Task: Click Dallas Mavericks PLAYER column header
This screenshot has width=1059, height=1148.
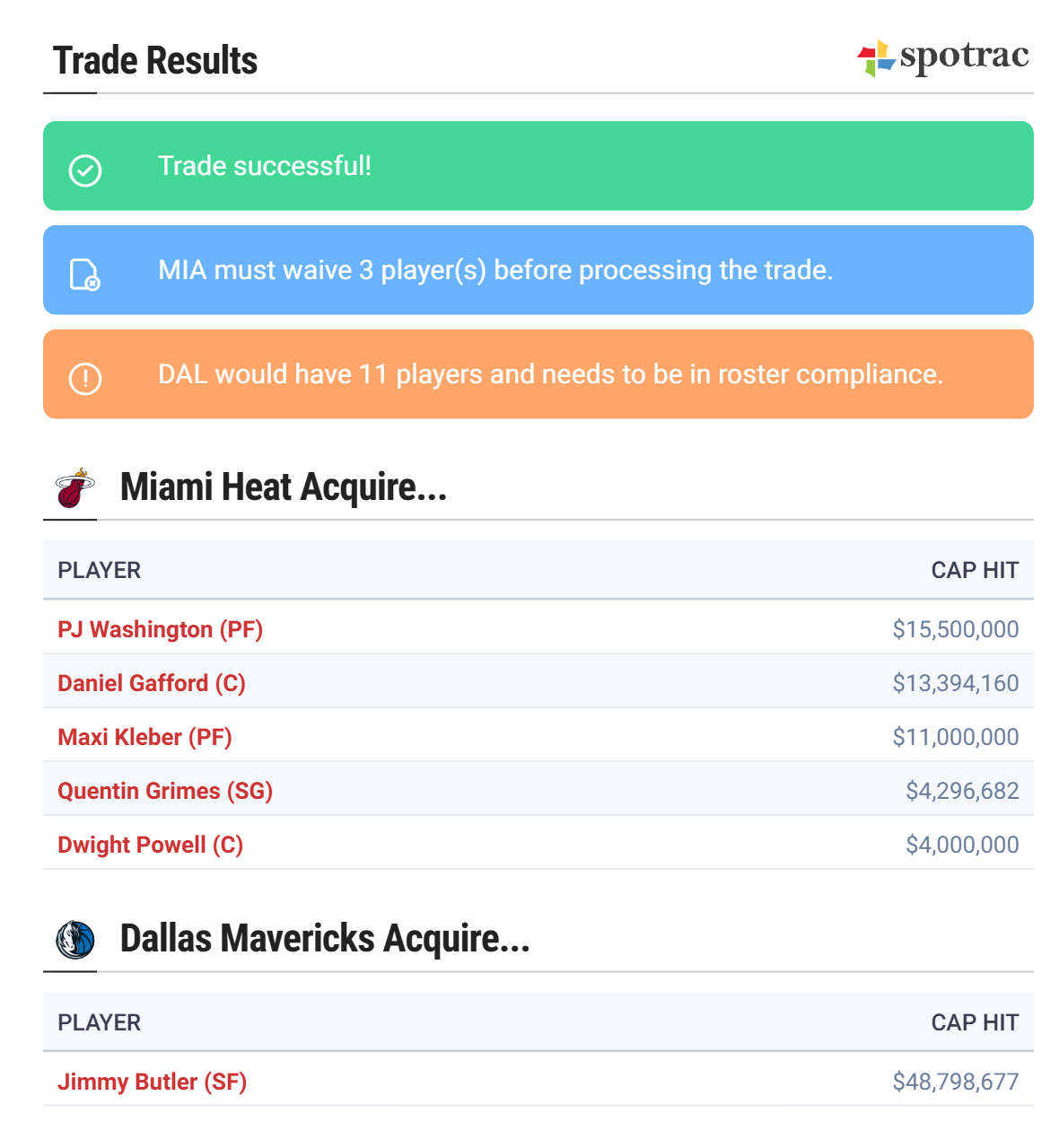Action: (100, 1022)
